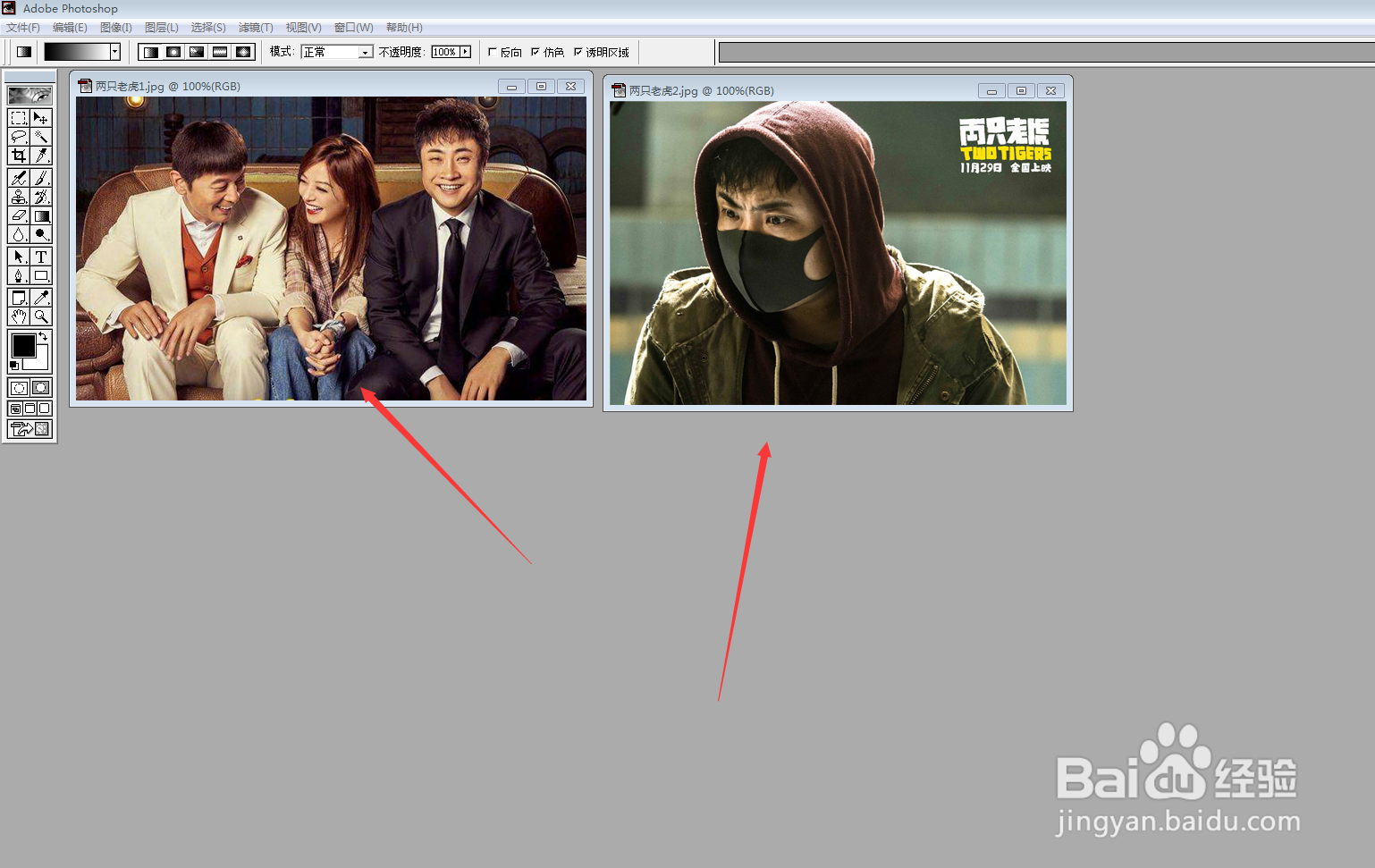Open the 图像(I) menu
This screenshot has height=868, width=1375.
116,28
